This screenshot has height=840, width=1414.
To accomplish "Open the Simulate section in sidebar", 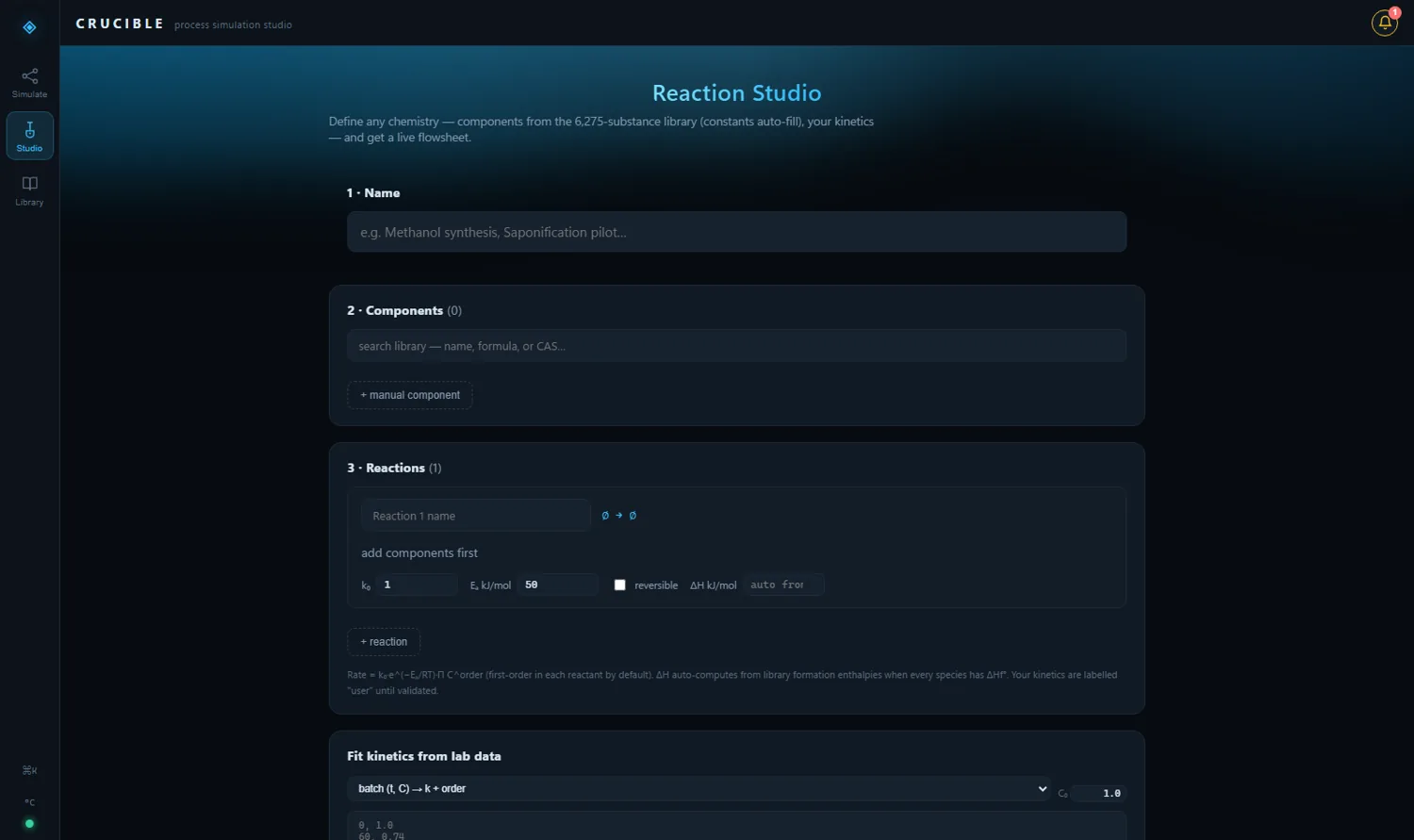I will [x=29, y=83].
